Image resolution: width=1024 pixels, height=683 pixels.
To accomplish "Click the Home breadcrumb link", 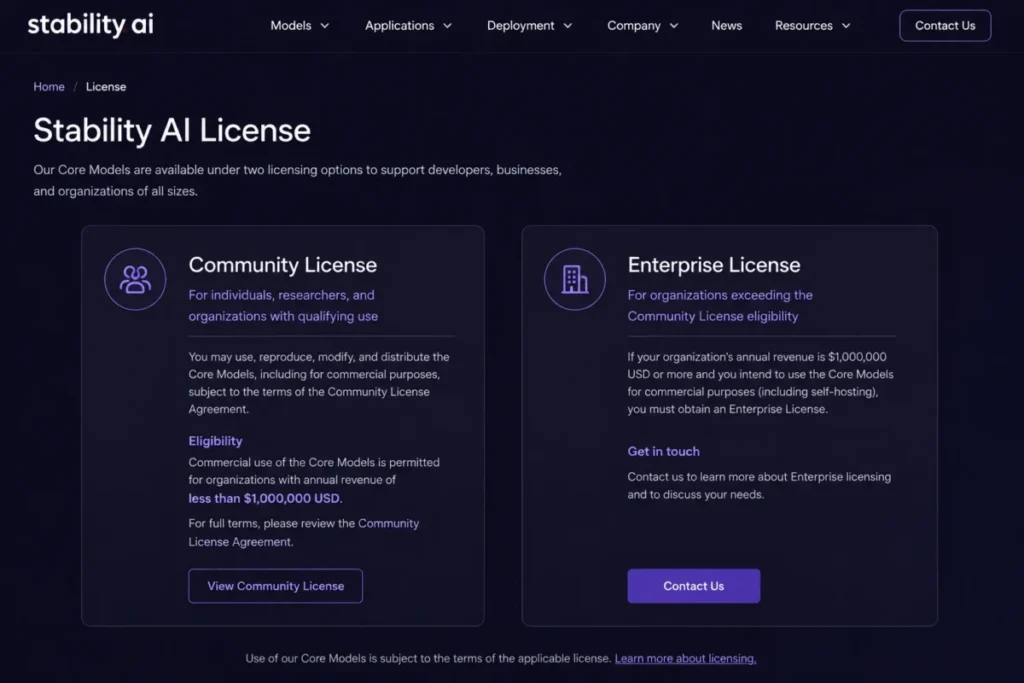I will tap(49, 87).
